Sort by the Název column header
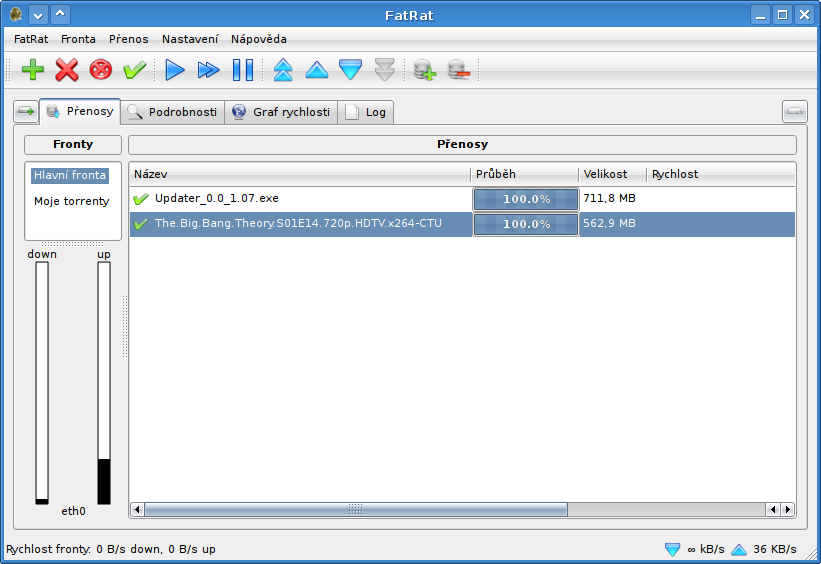The height and width of the screenshot is (564, 821). (x=300, y=174)
